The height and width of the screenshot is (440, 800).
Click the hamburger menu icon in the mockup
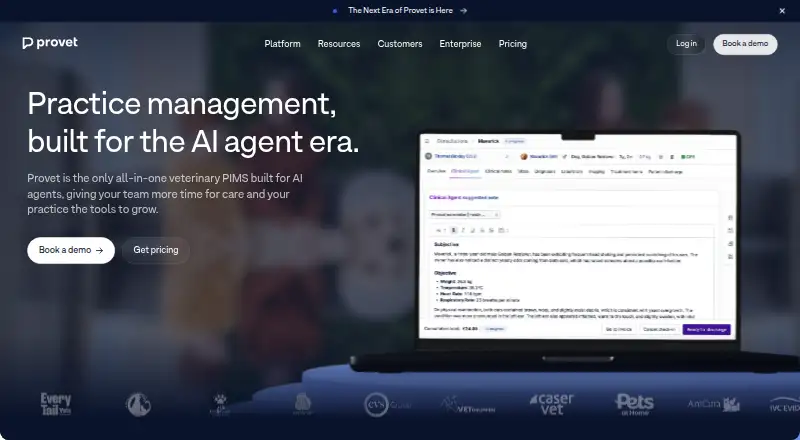pyautogui.click(x=427, y=141)
